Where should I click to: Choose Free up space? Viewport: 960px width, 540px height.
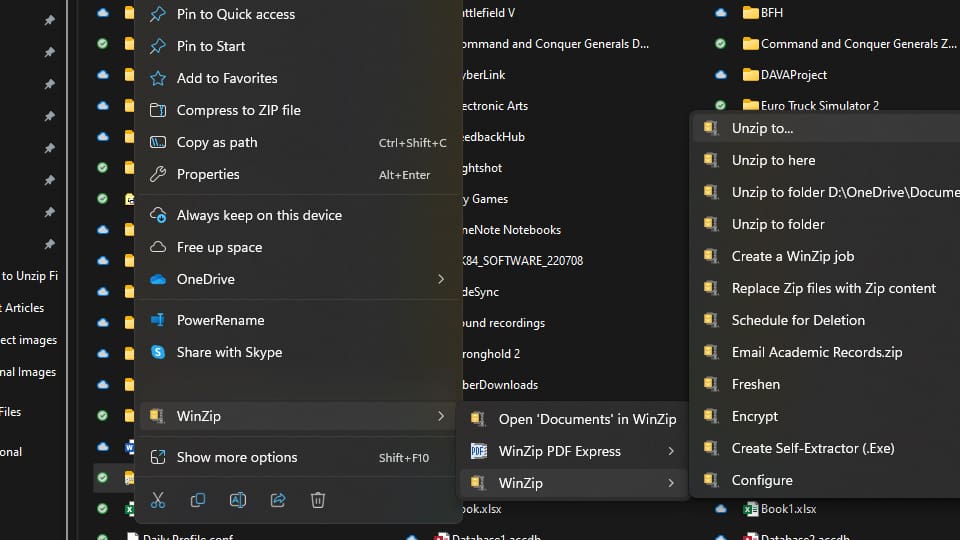(298, 247)
